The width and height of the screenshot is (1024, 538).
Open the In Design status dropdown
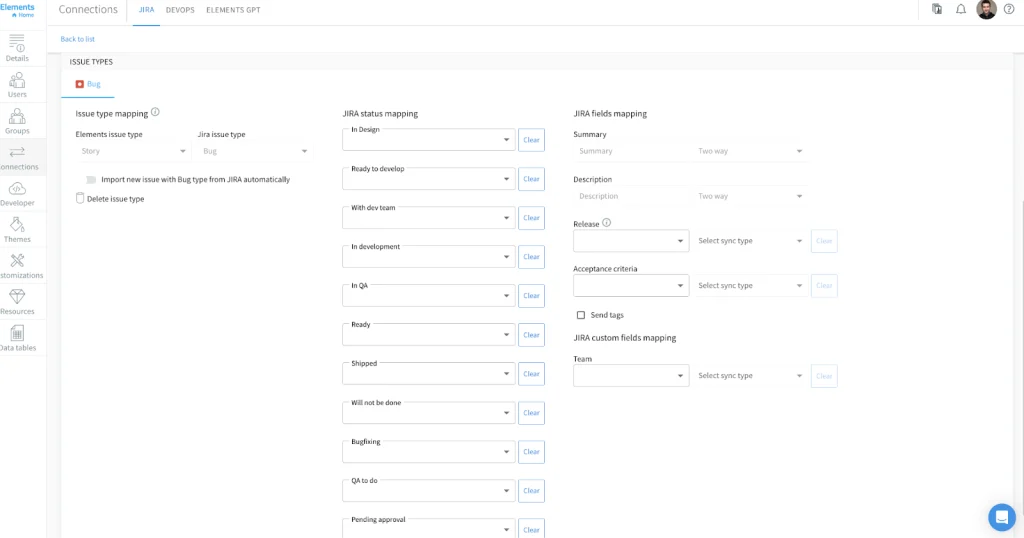(428, 140)
